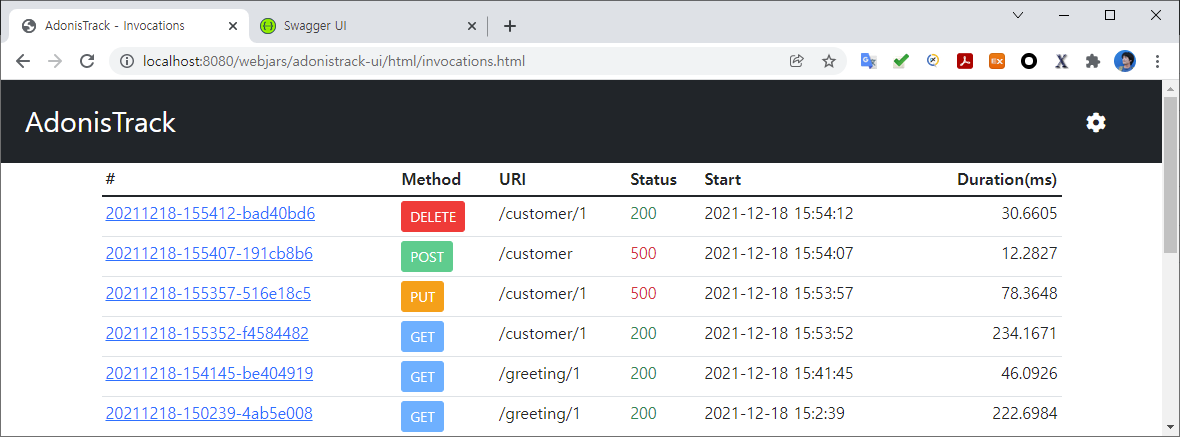Click the Duration(ms) column header
Image resolution: width=1180 pixels, height=437 pixels.
point(1007,180)
